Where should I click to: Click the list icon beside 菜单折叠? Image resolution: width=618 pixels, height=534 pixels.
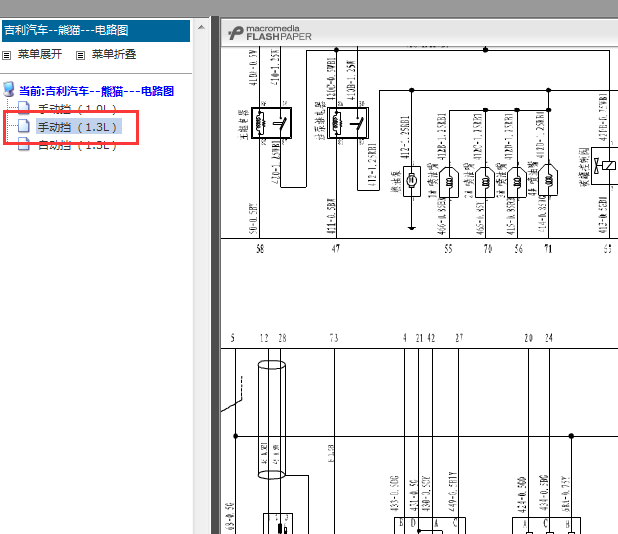tap(80, 55)
